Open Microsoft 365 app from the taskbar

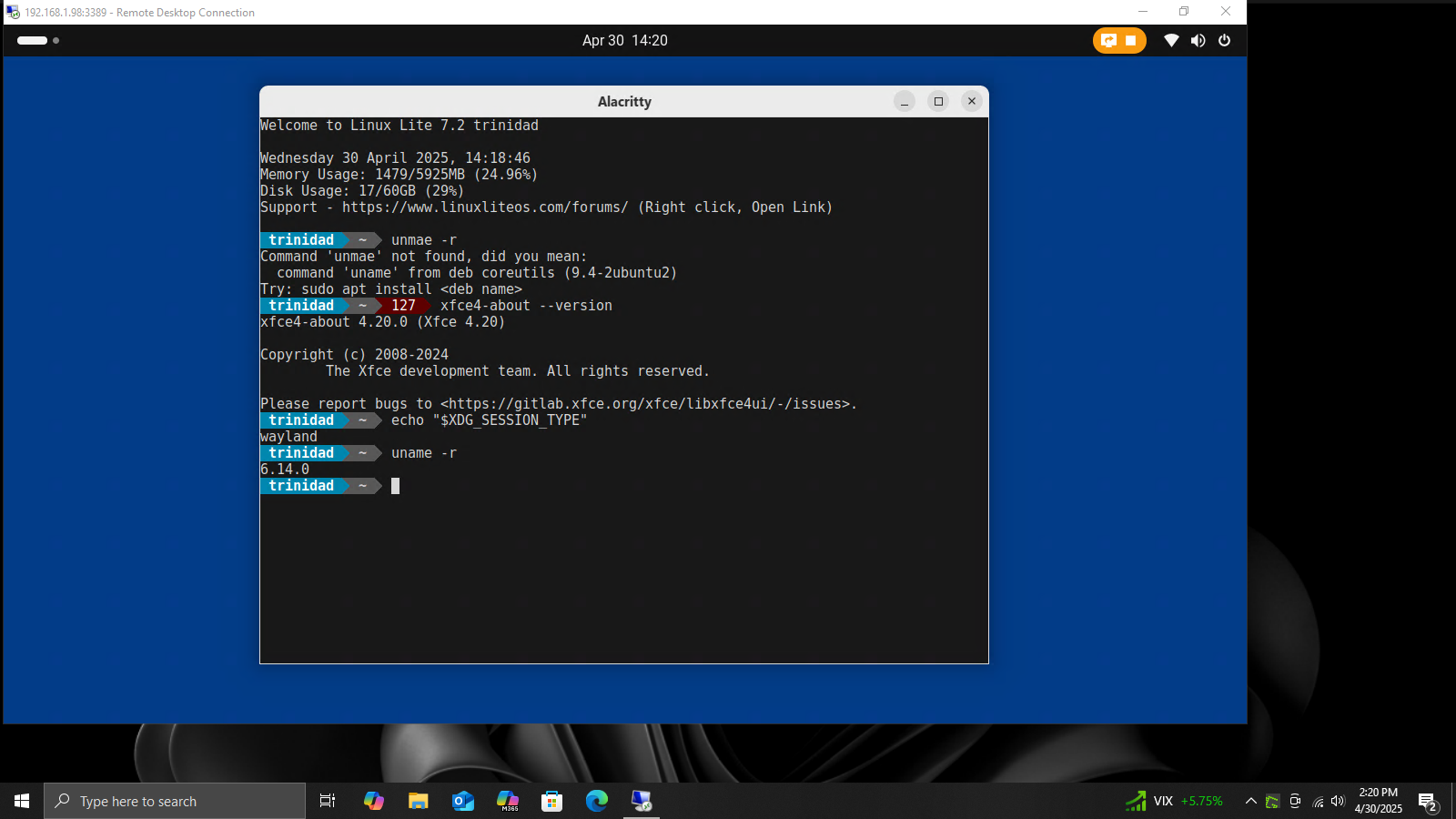point(508,801)
